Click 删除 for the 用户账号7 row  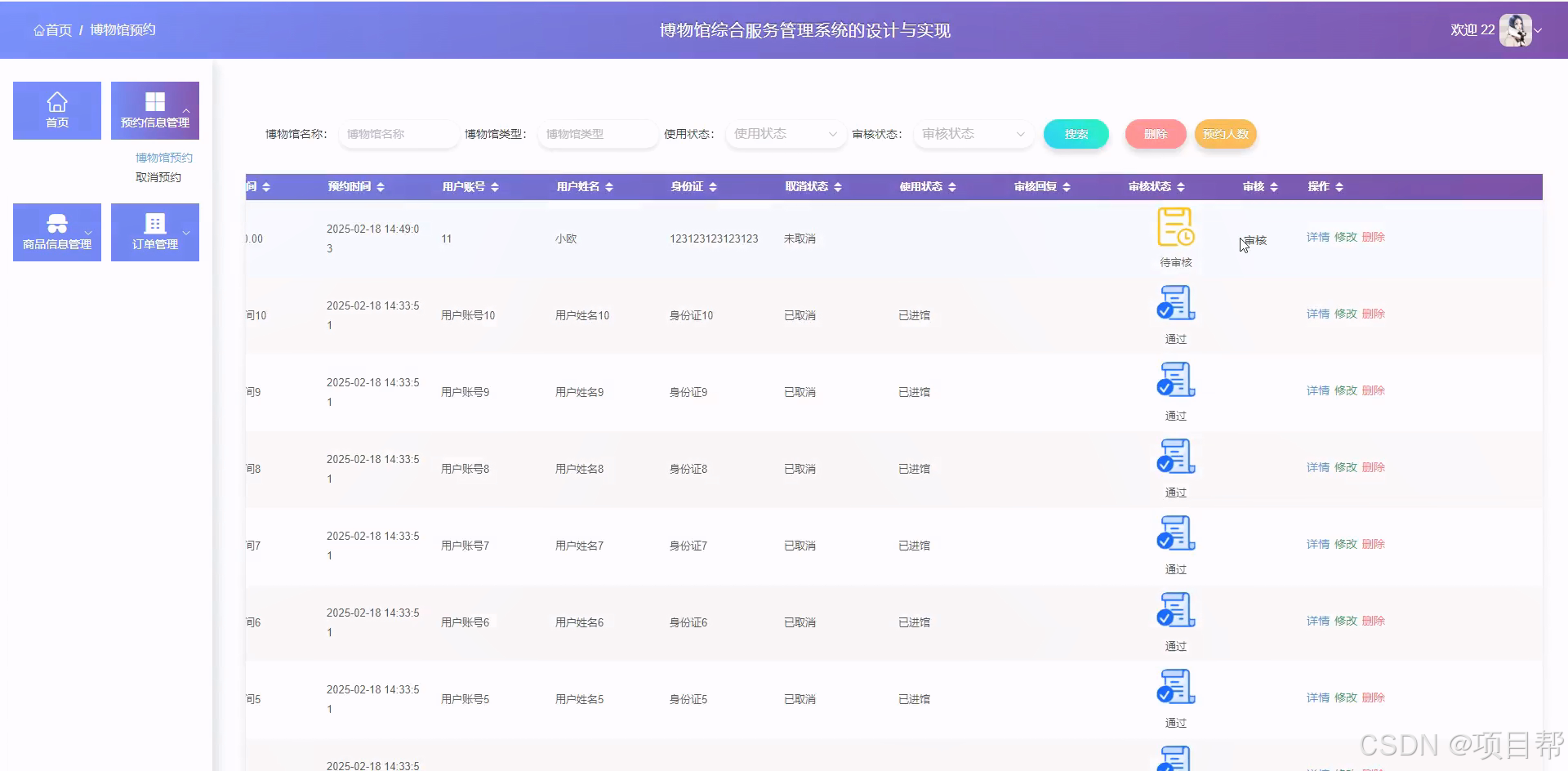(1374, 544)
